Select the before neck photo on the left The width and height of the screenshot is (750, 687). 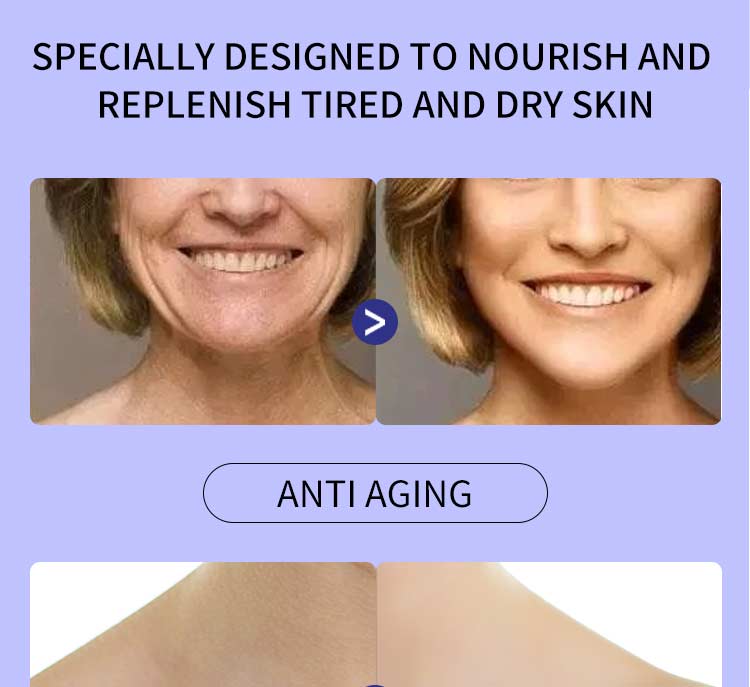(x=203, y=624)
